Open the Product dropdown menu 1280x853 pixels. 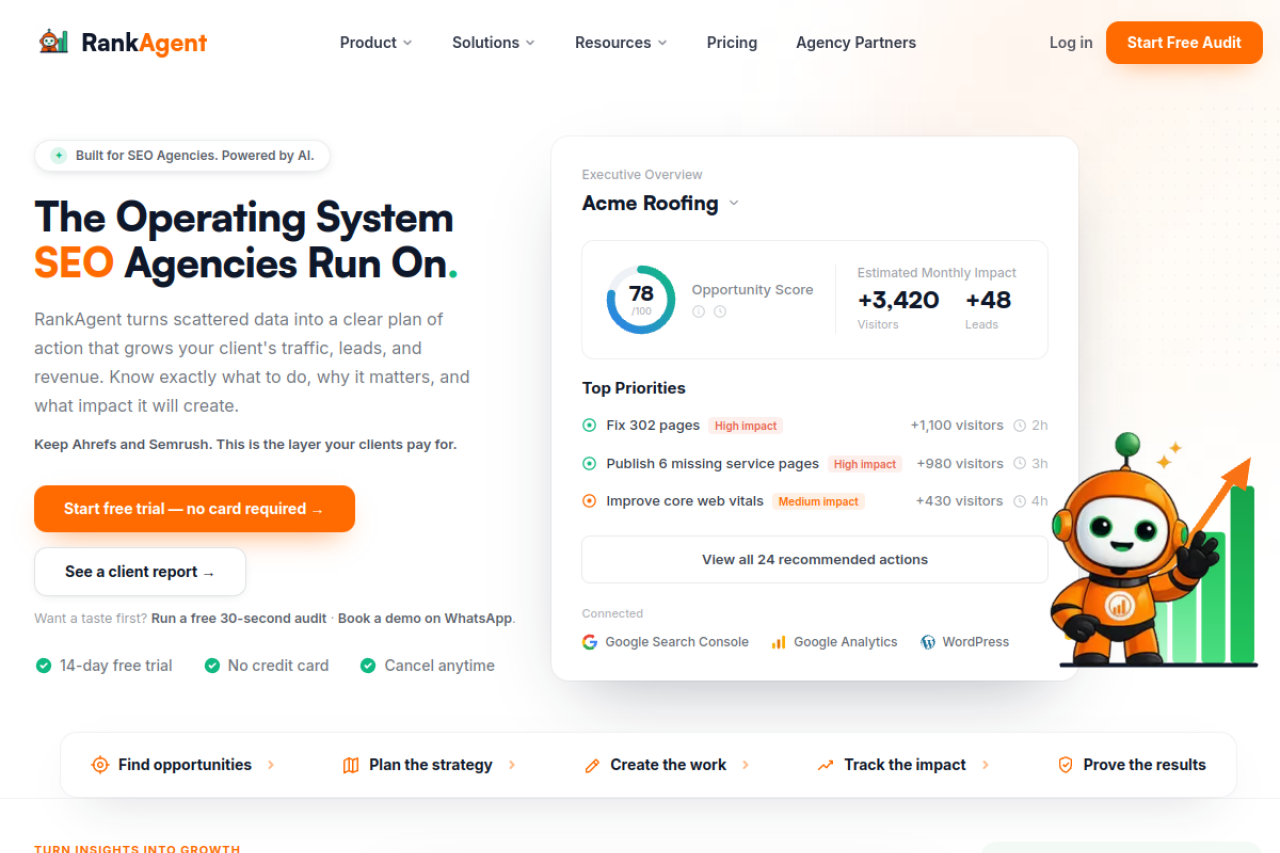(x=376, y=43)
